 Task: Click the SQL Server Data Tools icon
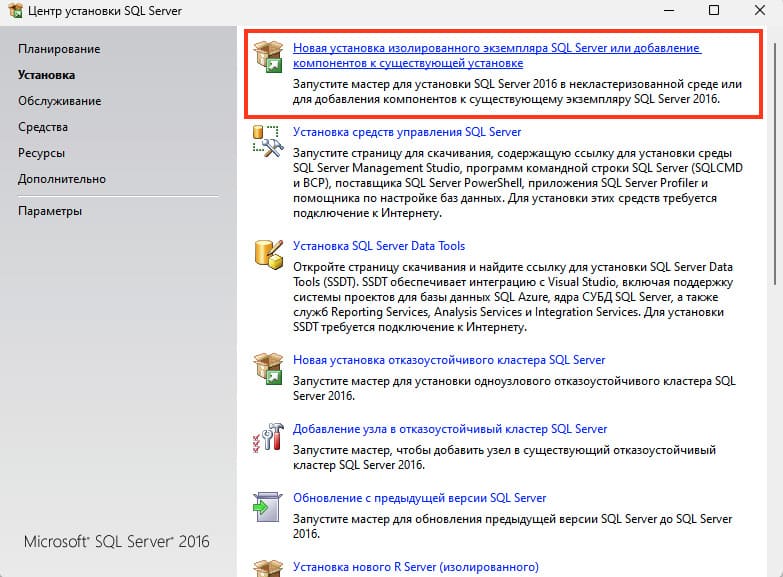pos(268,255)
